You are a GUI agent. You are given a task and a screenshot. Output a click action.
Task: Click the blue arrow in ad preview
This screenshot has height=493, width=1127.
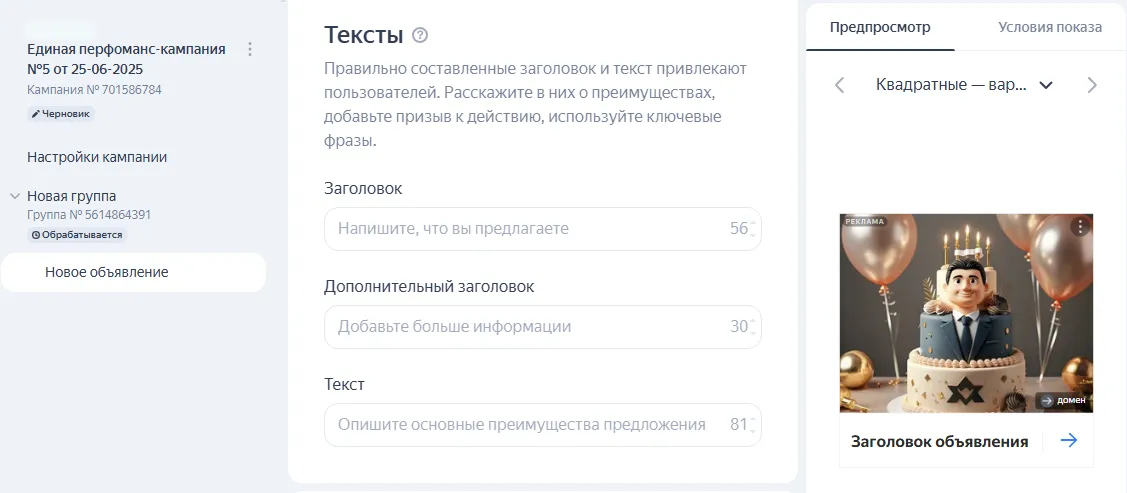1069,441
